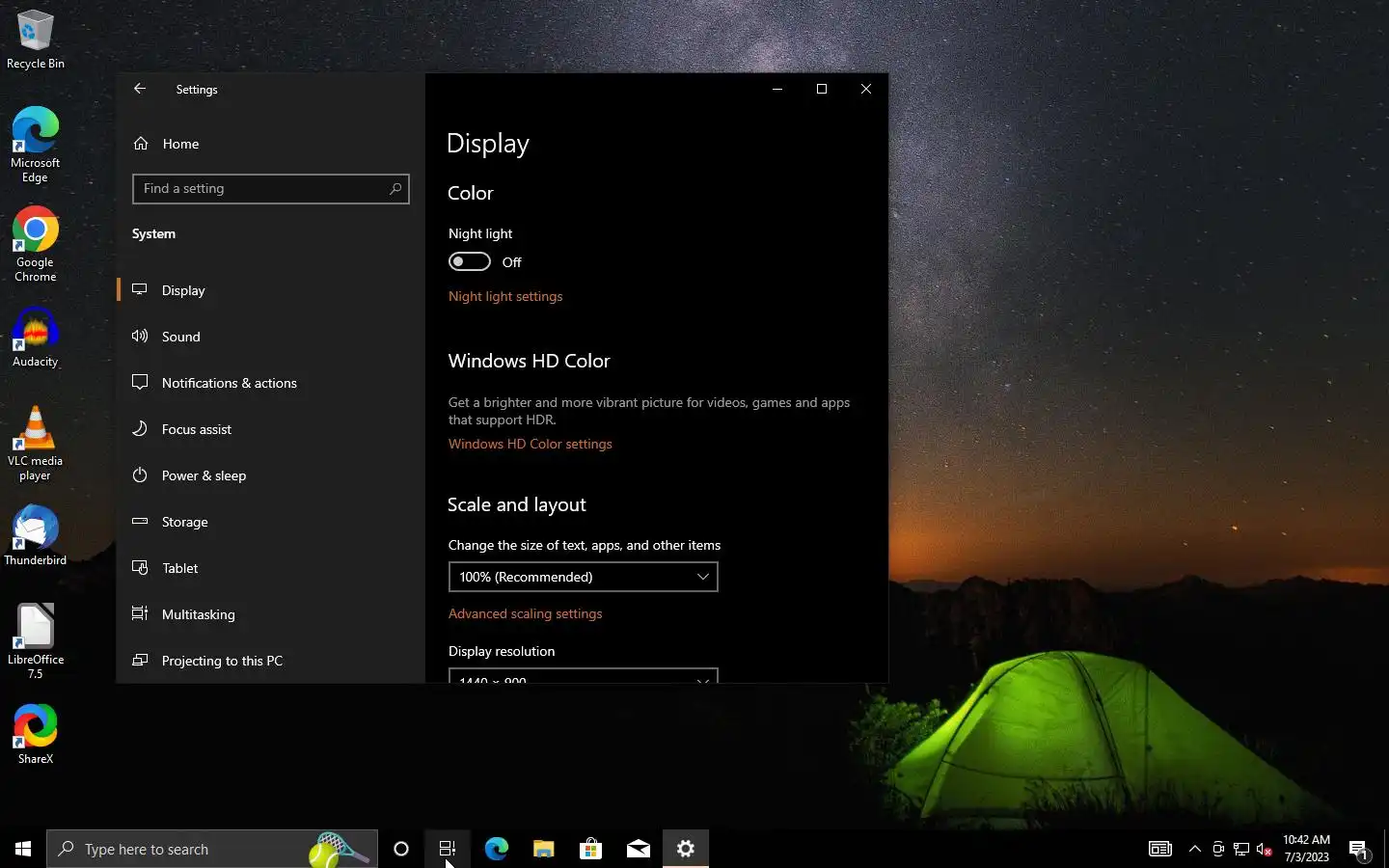Open the Mail app from the taskbar
Image resolution: width=1389 pixels, height=868 pixels.
638,849
